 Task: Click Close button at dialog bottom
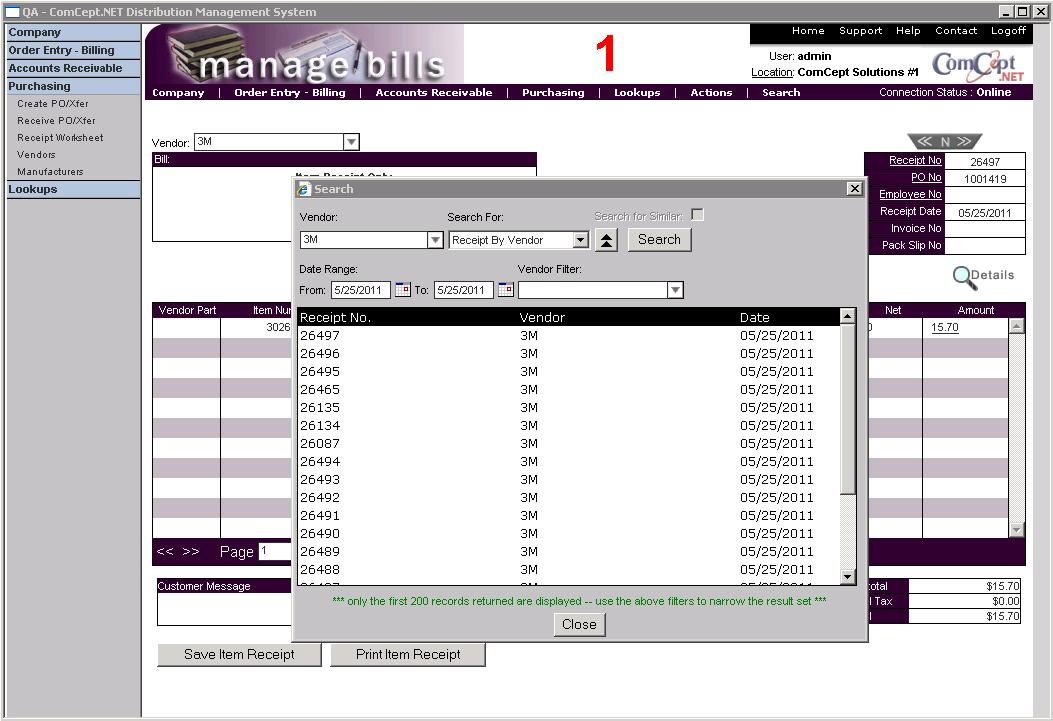(579, 624)
